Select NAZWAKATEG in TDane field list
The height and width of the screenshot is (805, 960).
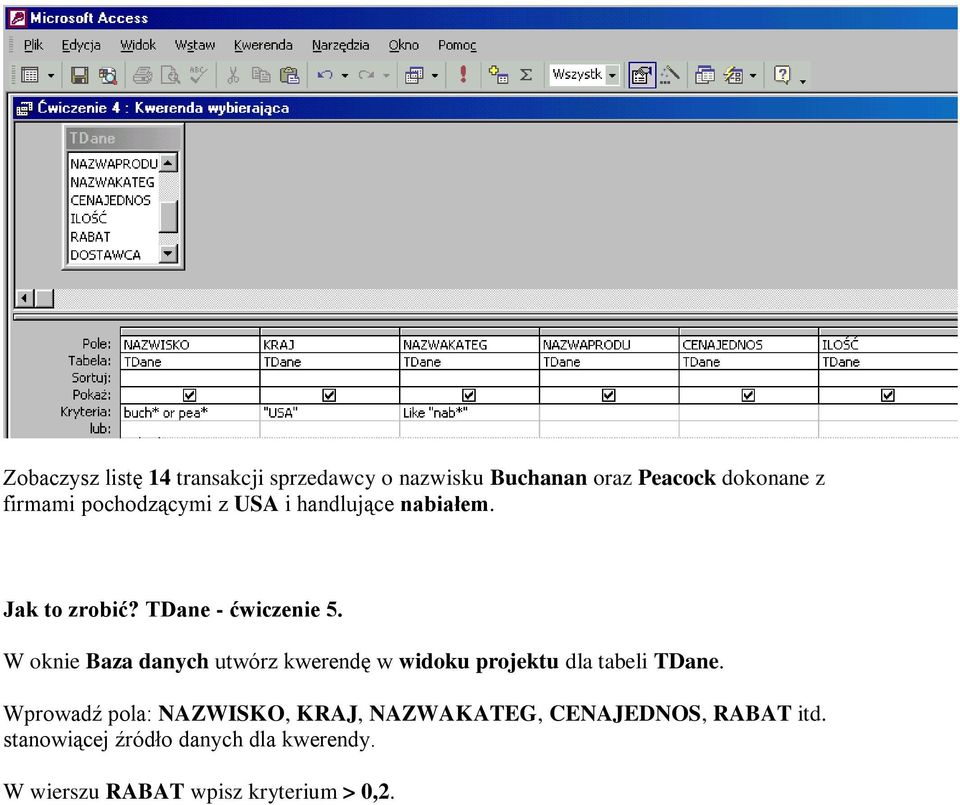(x=113, y=182)
